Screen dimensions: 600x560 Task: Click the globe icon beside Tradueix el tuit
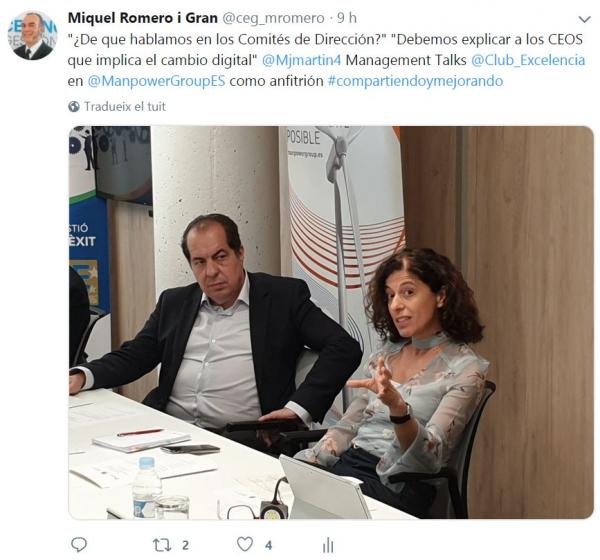click(74, 106)
